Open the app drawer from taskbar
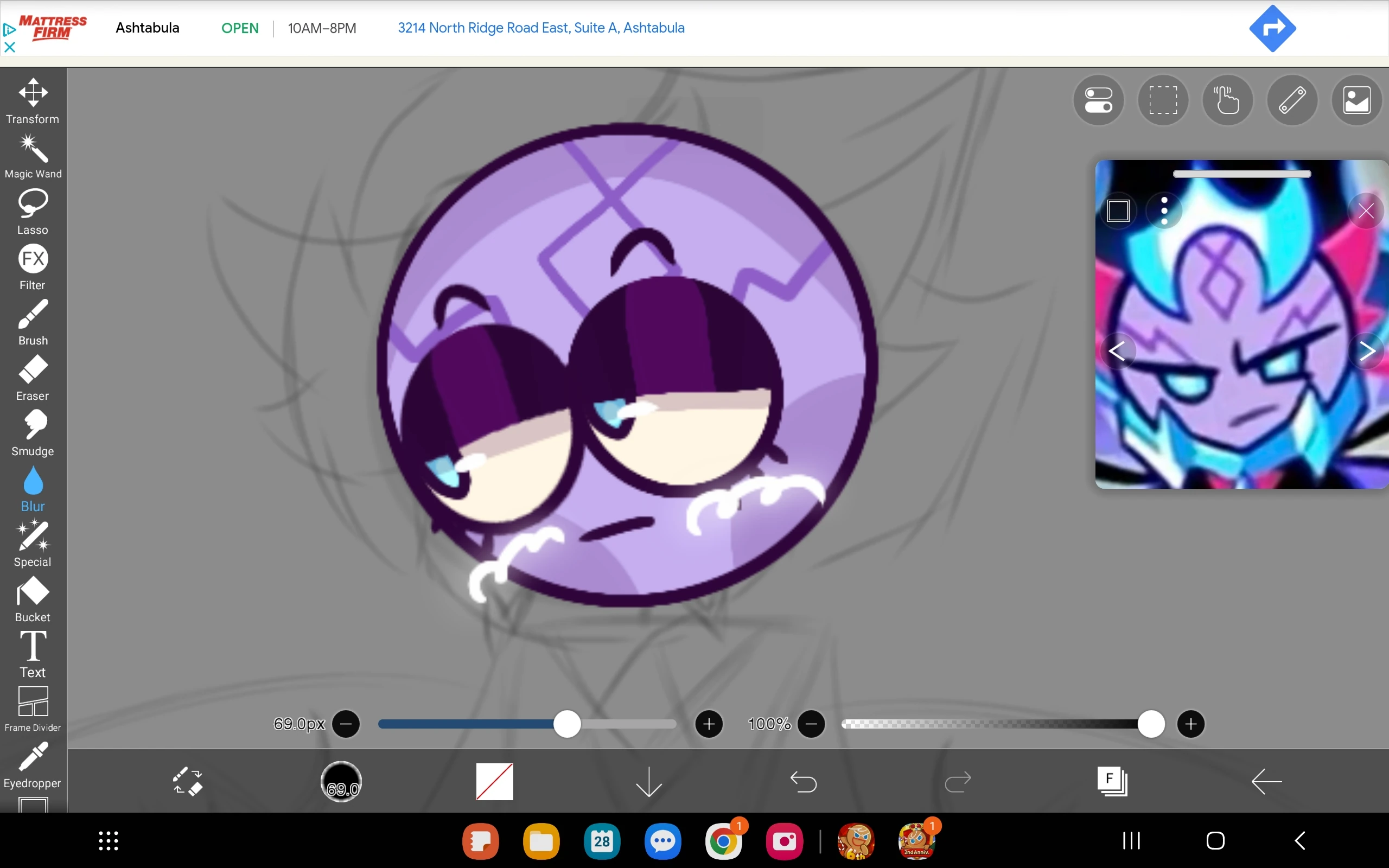1389x868 pixels. pos(109,840)
